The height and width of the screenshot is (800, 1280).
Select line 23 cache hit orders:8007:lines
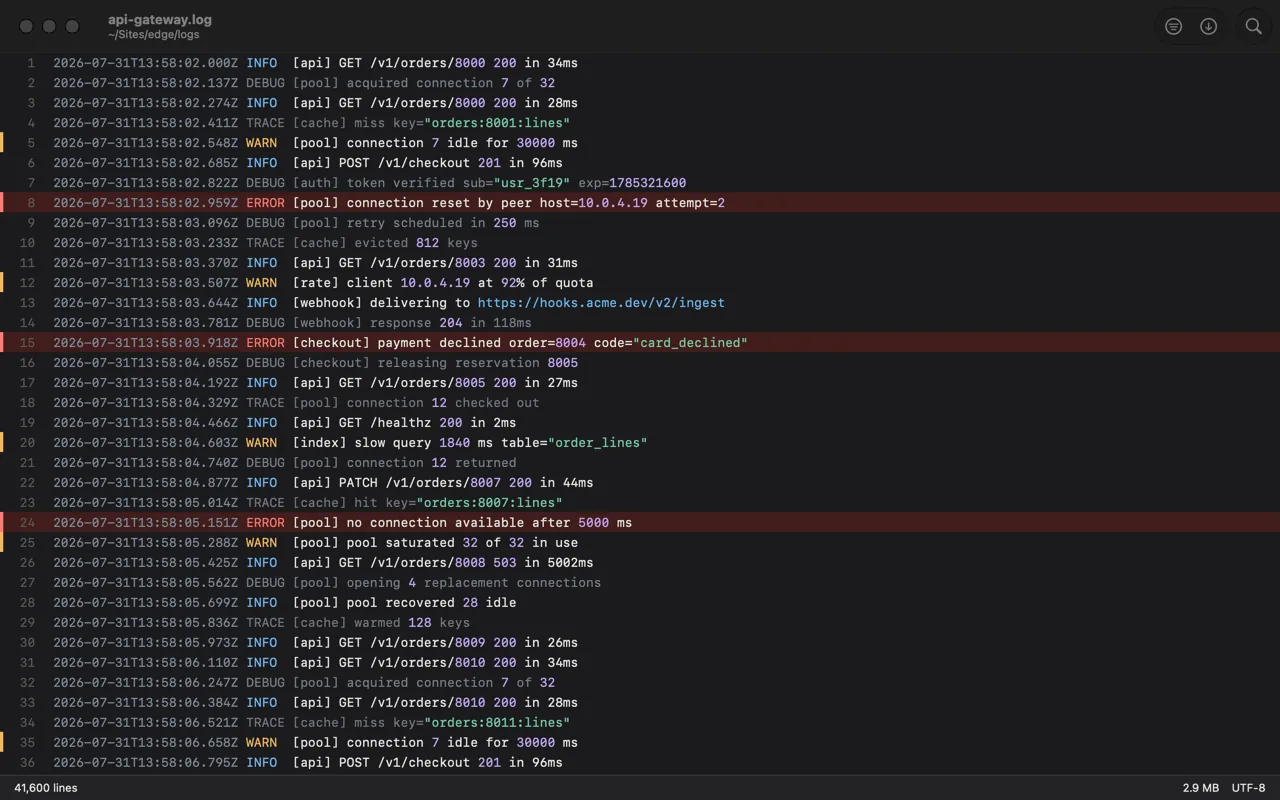(640, 503)
